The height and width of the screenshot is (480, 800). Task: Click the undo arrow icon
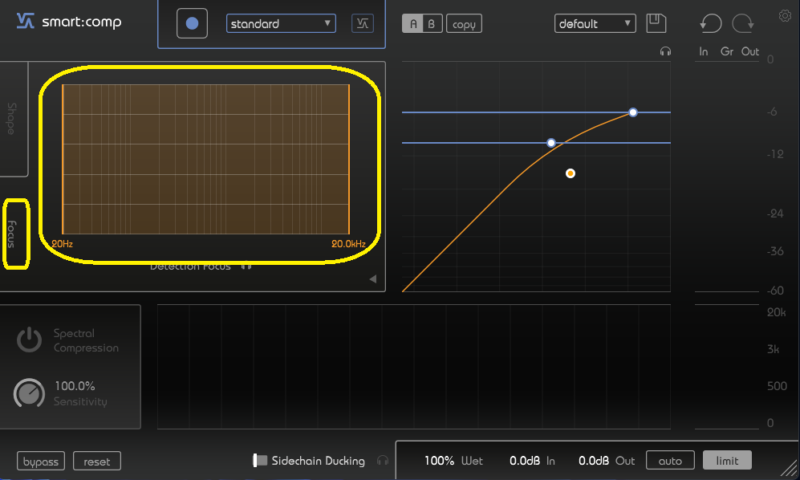pyautogui.click(x=711, y=23)
